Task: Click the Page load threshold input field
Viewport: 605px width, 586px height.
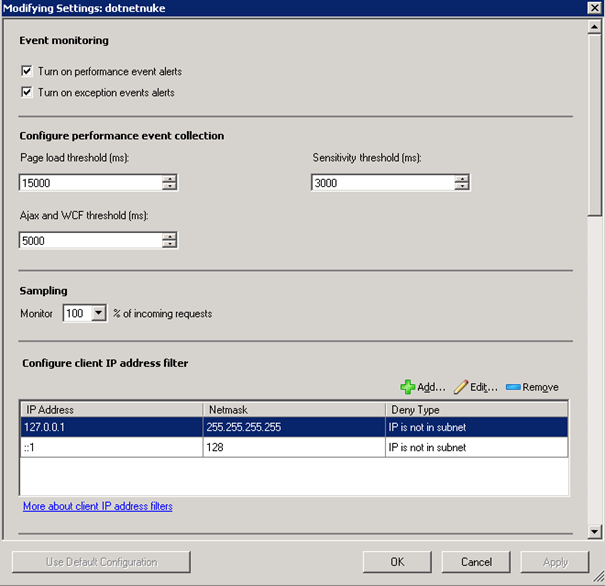Action: click(x=91, y=182)
